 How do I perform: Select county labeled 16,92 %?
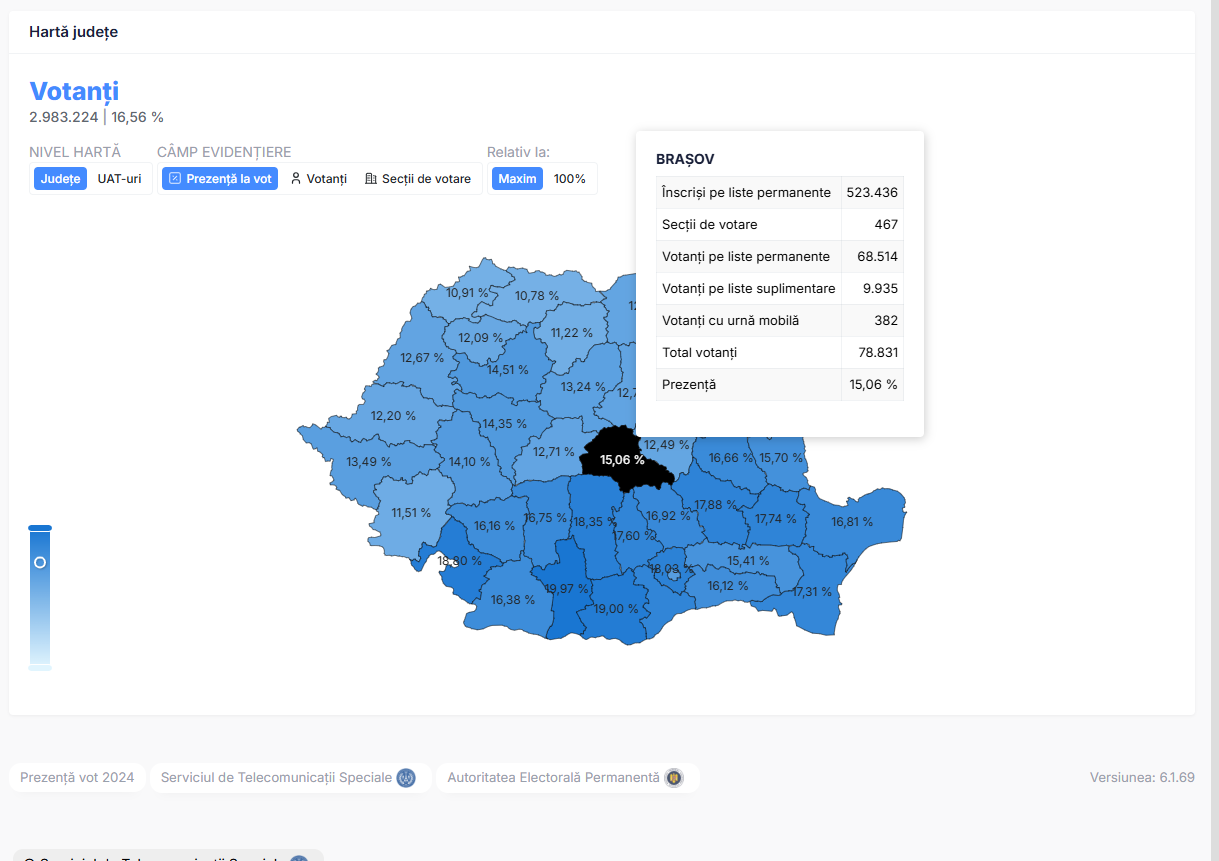tap(668, 515)
